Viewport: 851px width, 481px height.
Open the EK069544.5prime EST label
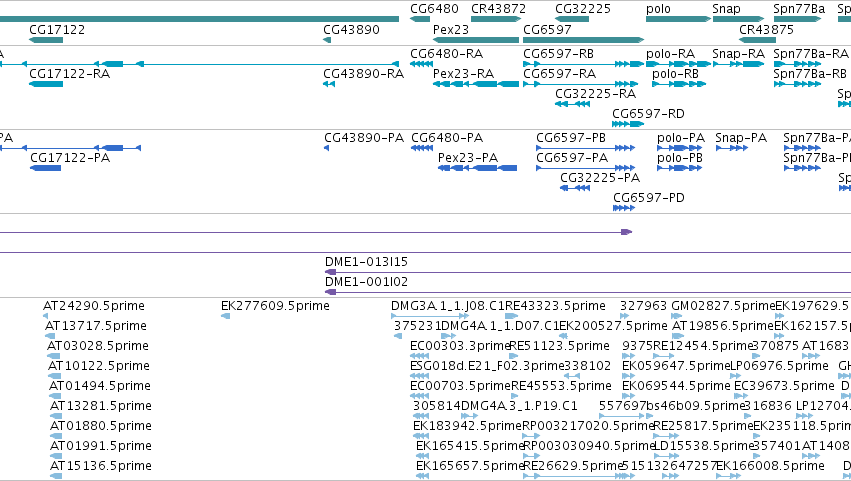[x=676, y=386]
